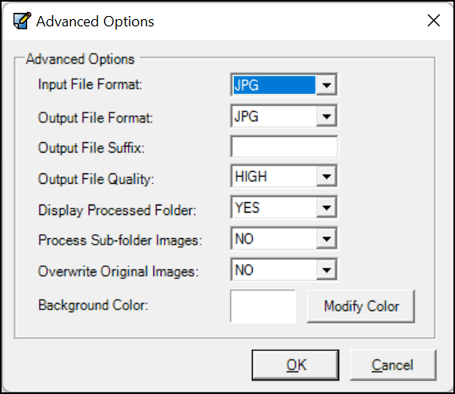Click the Cancel button
The height and width of the screenshot is (394, 455).
coord(393,365)
